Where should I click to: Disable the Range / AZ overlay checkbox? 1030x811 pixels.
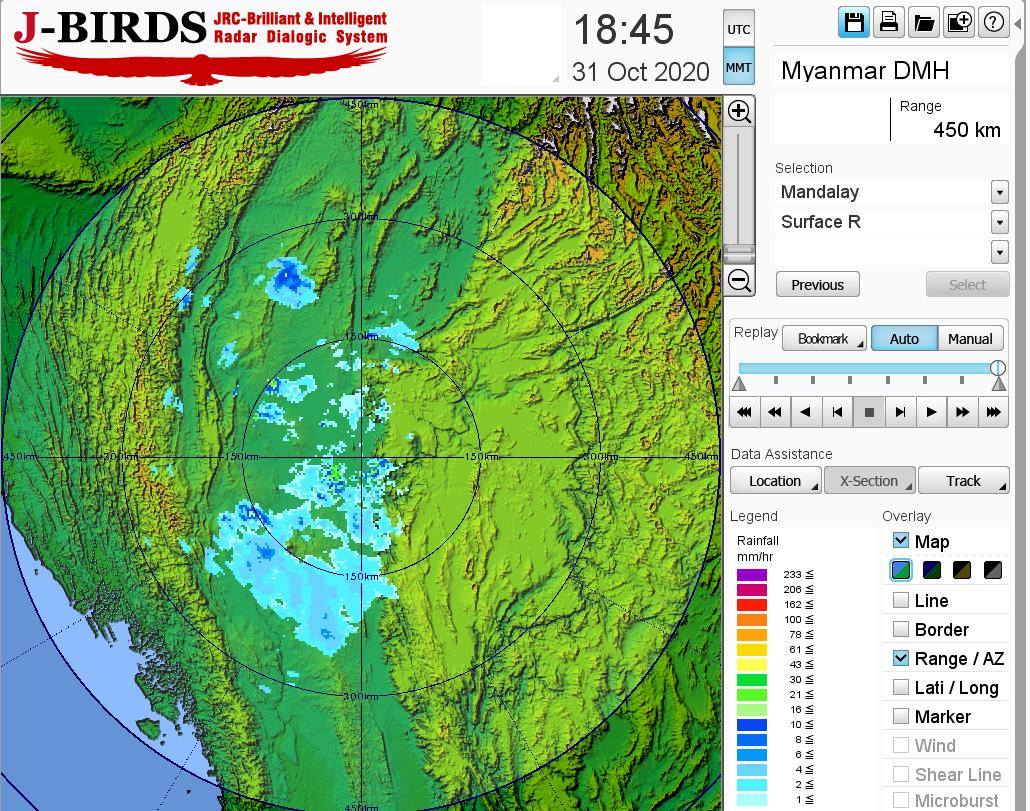click(x=901, y=658)
